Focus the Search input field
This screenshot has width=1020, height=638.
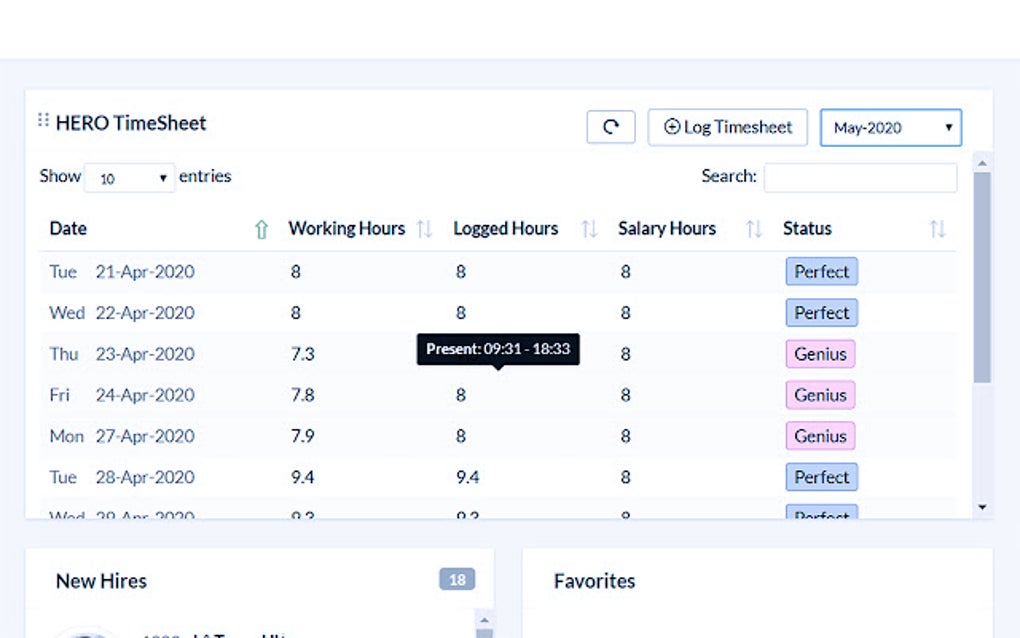(x=860, y=177)
